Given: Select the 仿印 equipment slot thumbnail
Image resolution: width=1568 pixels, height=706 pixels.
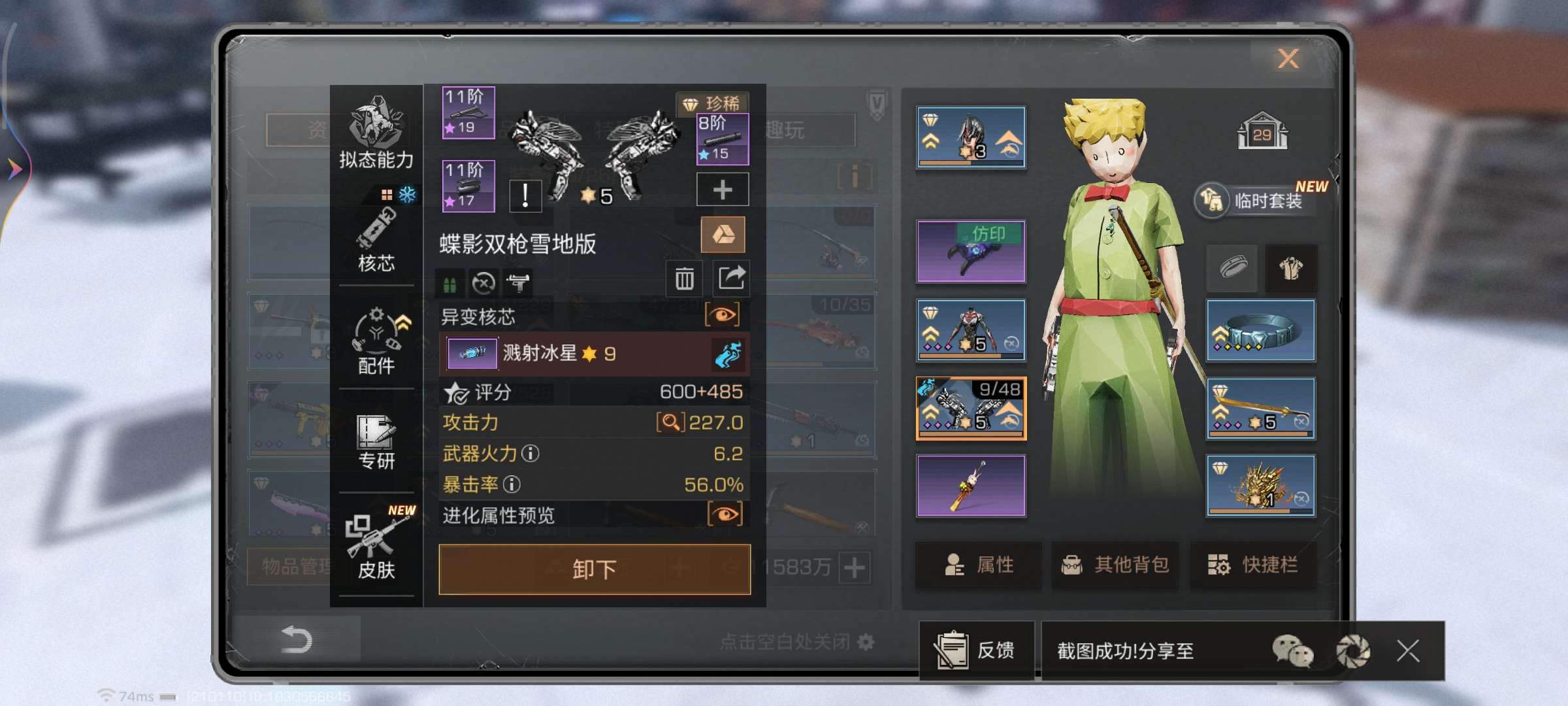Looking at the screenshot, I should tap(971, 251).
